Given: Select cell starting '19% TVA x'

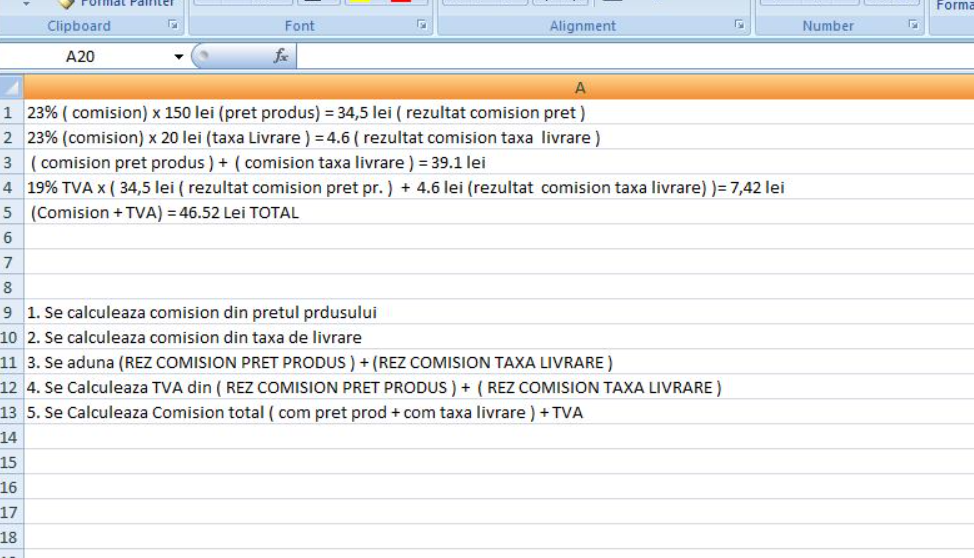Looking at the screenshot, I should tap(499, 187).
